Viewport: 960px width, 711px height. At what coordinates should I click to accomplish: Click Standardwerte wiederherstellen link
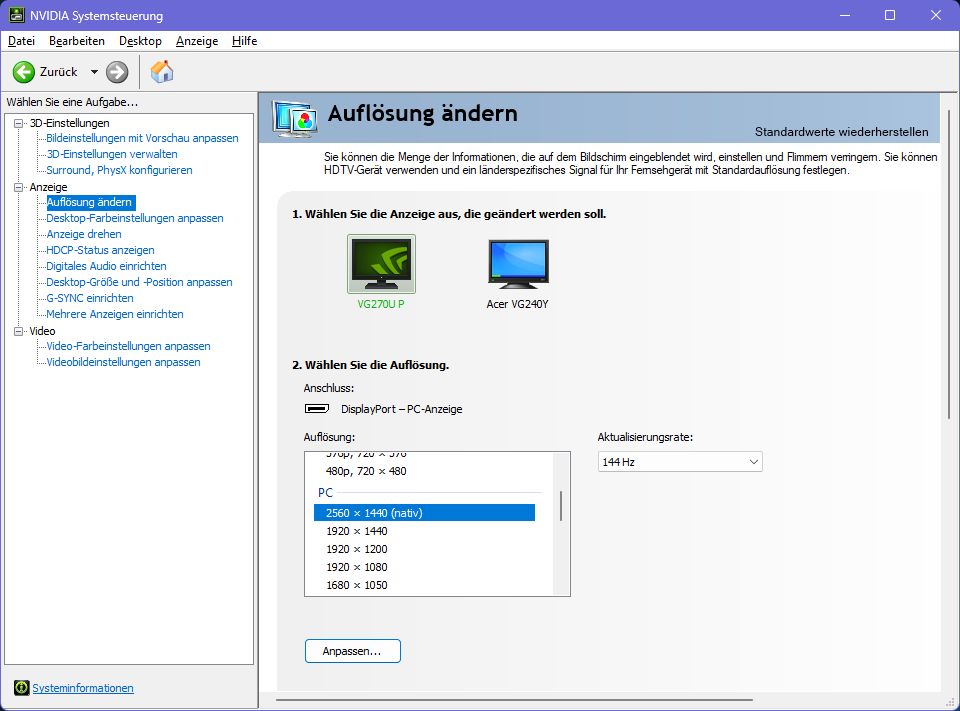[841, 132]
